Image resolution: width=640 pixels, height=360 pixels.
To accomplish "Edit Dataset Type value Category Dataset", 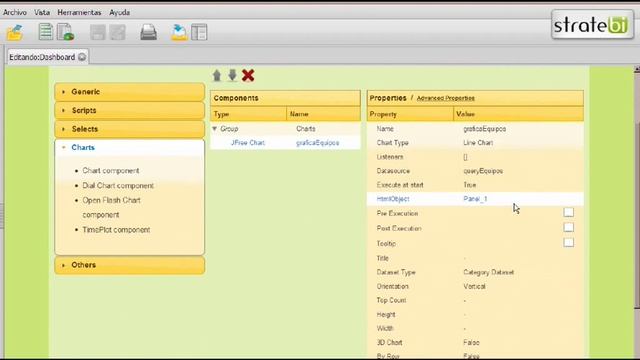I will (x=489, y=272).
